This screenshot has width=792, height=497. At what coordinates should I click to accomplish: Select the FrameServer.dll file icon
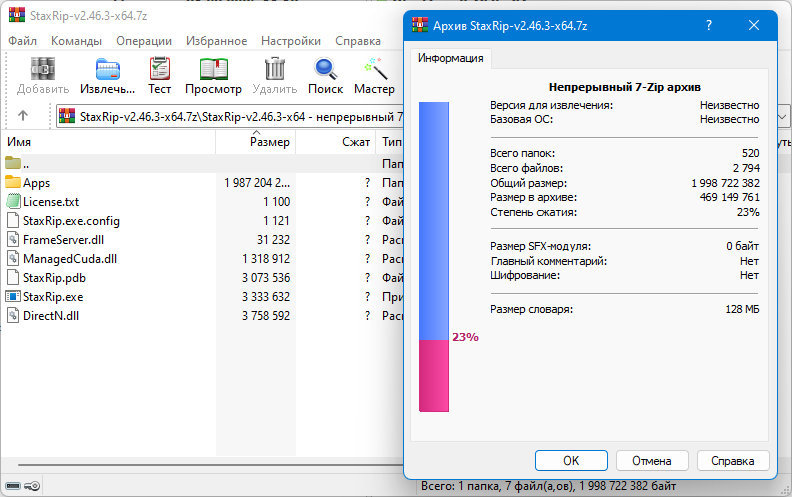(13, 239)
